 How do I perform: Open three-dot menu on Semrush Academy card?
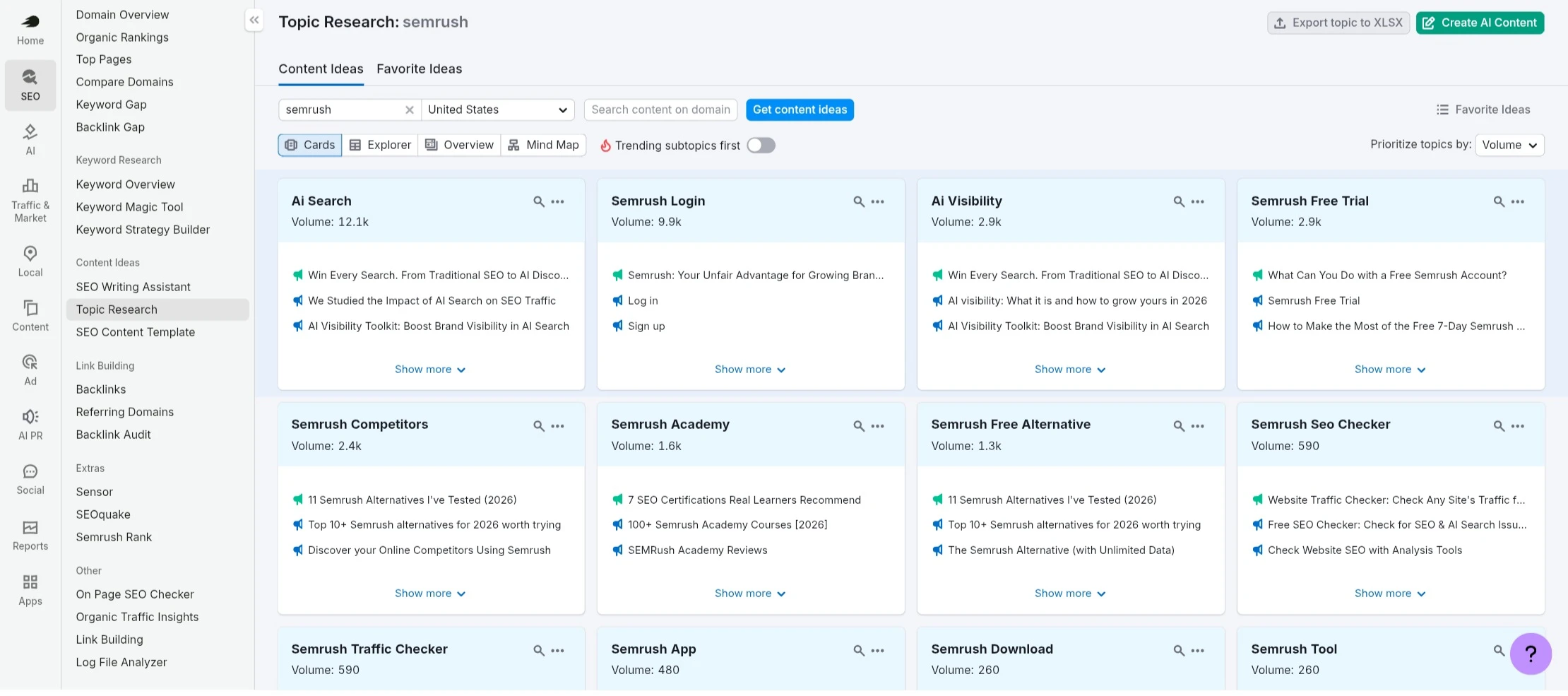(x=878, y=426)
